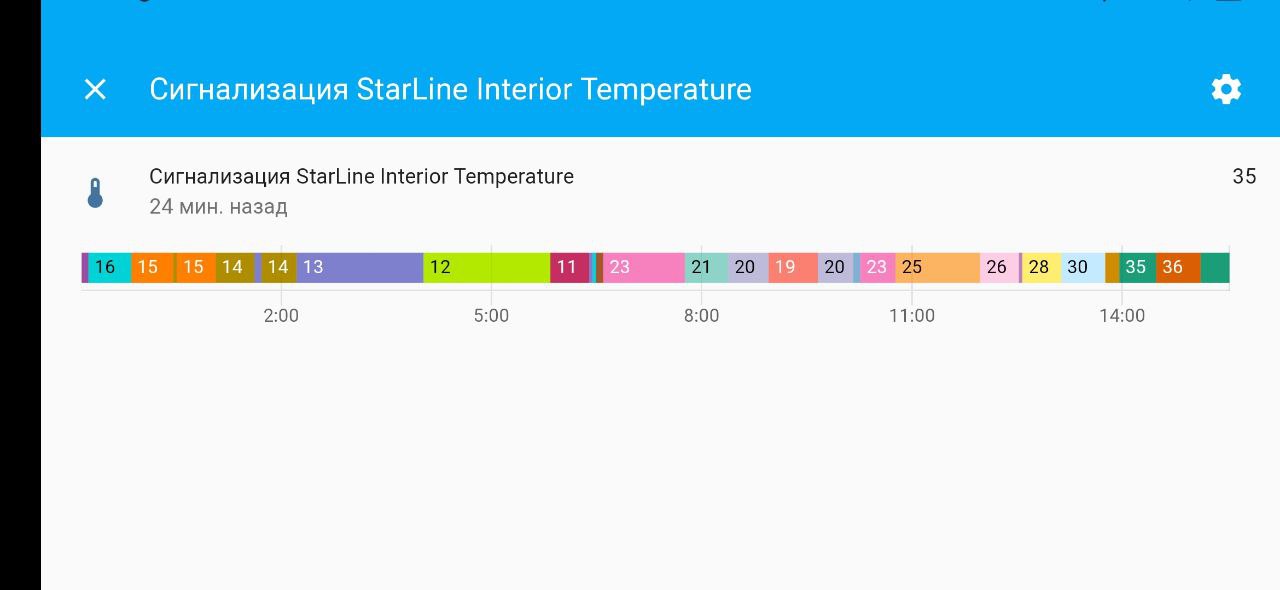Select the teal 21 timeline segment
The height and width of the screenshot is (590, 1280).
705,267
